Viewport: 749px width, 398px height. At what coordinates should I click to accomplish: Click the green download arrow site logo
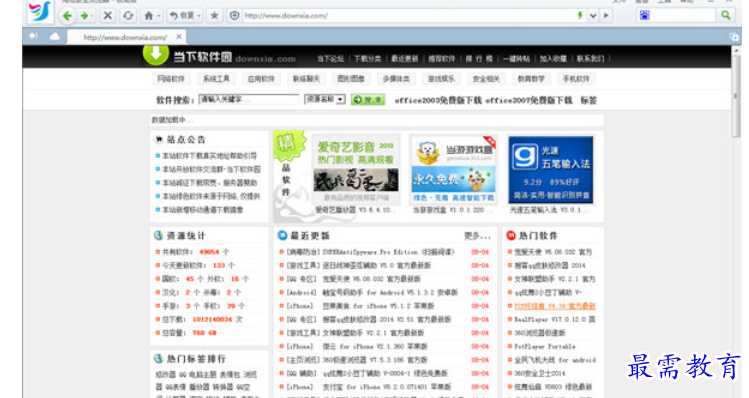[x=156, y=54]
